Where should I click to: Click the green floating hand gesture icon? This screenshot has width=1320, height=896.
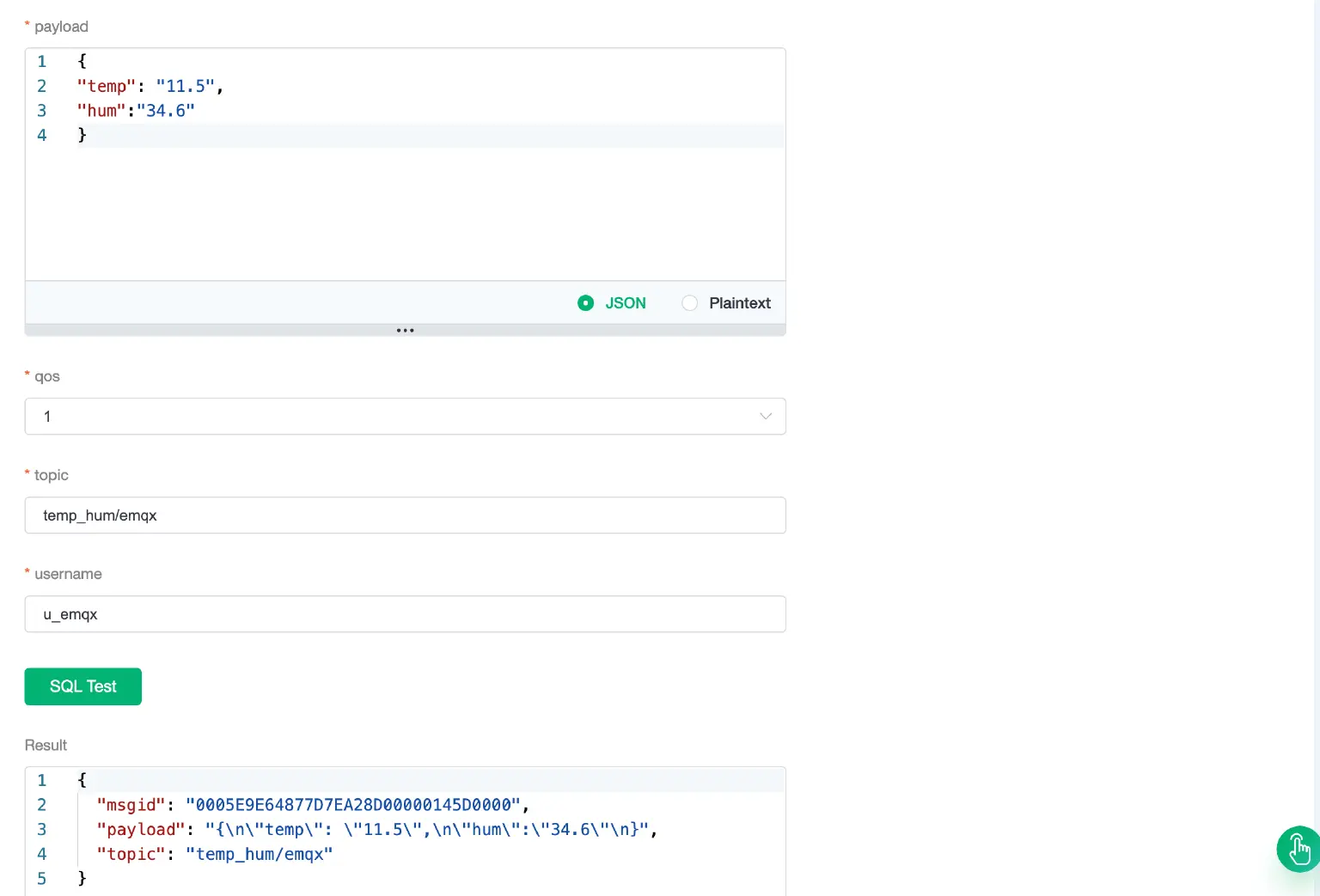1299,849
